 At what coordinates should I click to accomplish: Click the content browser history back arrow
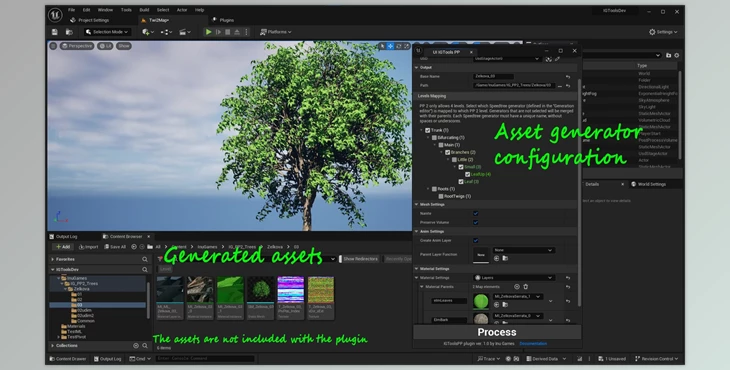click(x=134, y=247)
